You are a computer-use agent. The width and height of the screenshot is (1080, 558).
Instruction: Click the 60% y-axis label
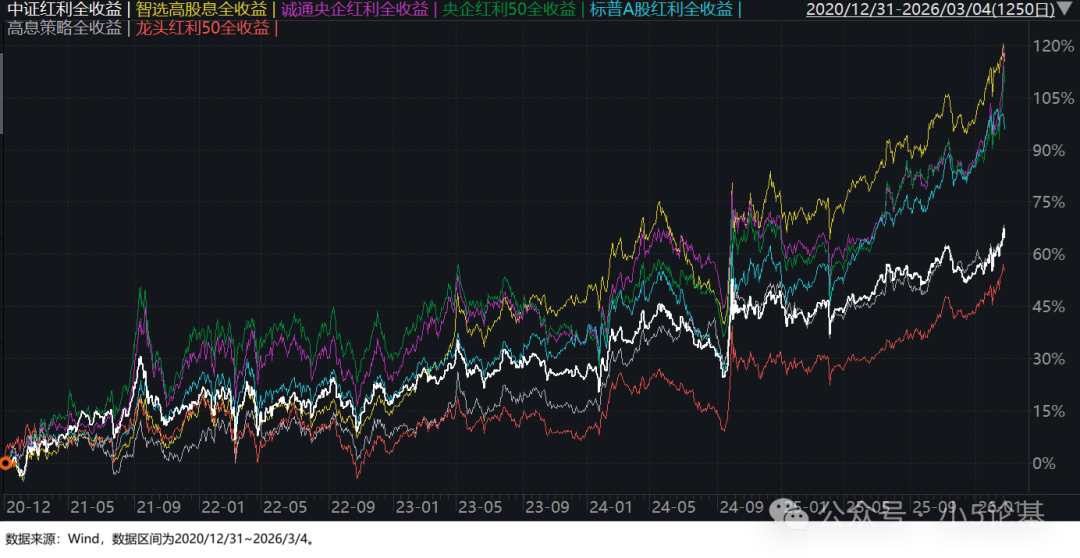click(1050, 254)
